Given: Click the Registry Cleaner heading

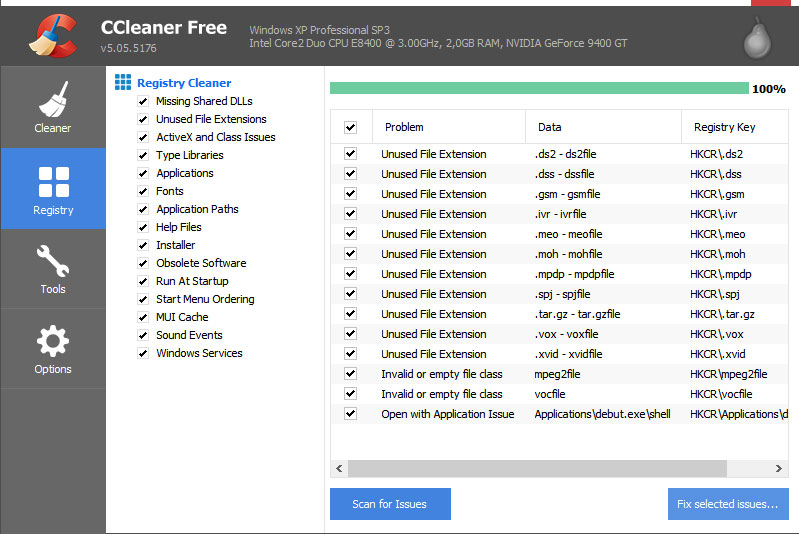Looking at the screenshot, I should pyautogui.click(x=184, y=83).
